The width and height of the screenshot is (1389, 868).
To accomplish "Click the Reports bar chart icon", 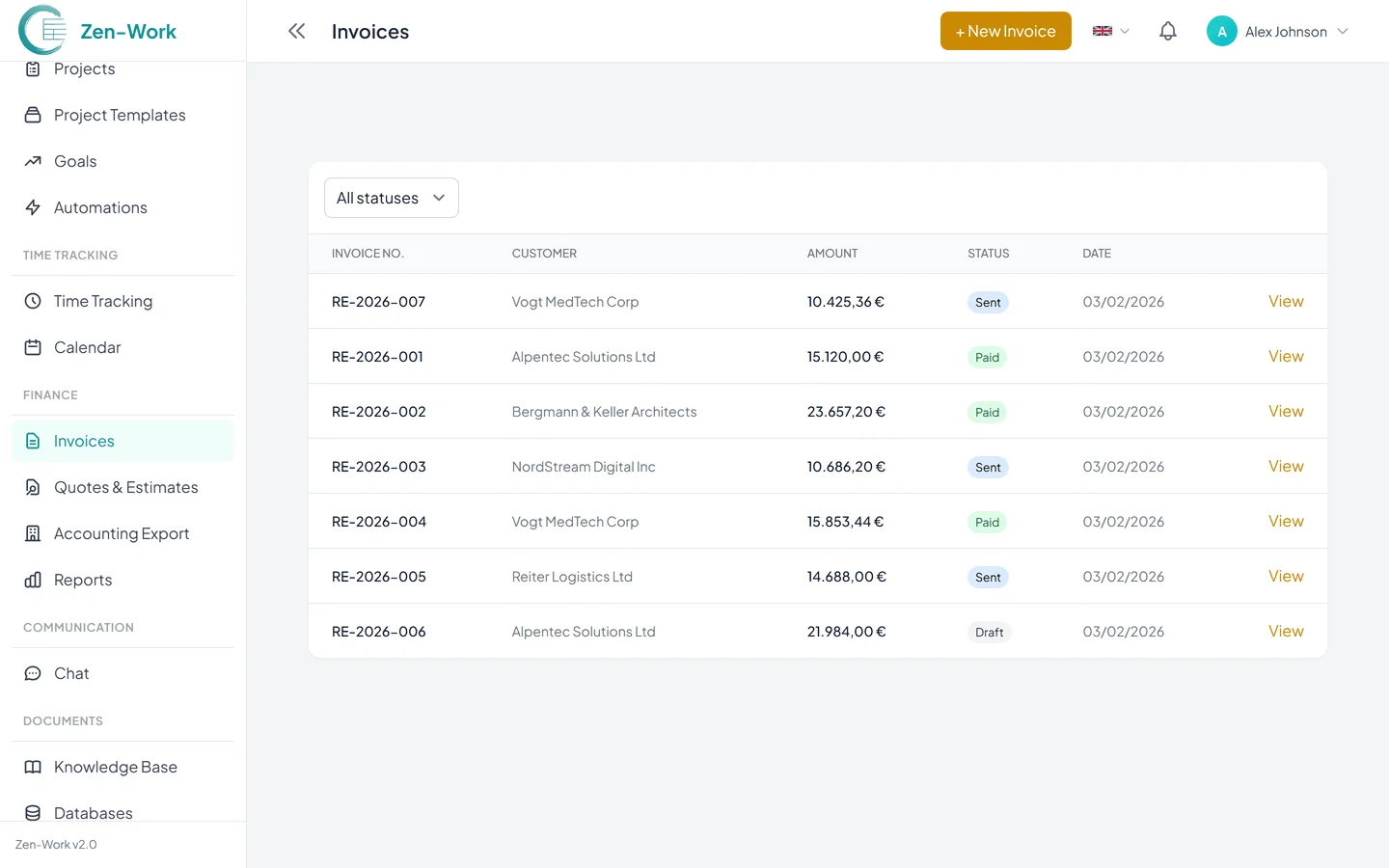I will (33, 580).
